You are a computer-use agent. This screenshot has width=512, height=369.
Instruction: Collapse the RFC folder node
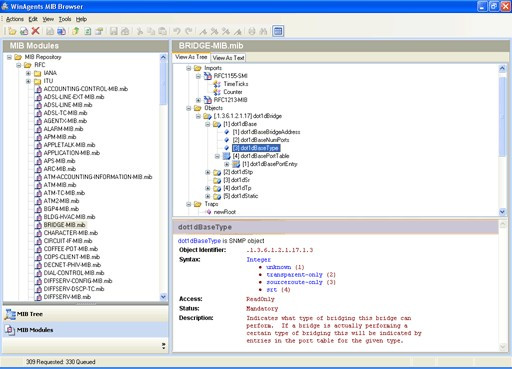pos(19,65)
